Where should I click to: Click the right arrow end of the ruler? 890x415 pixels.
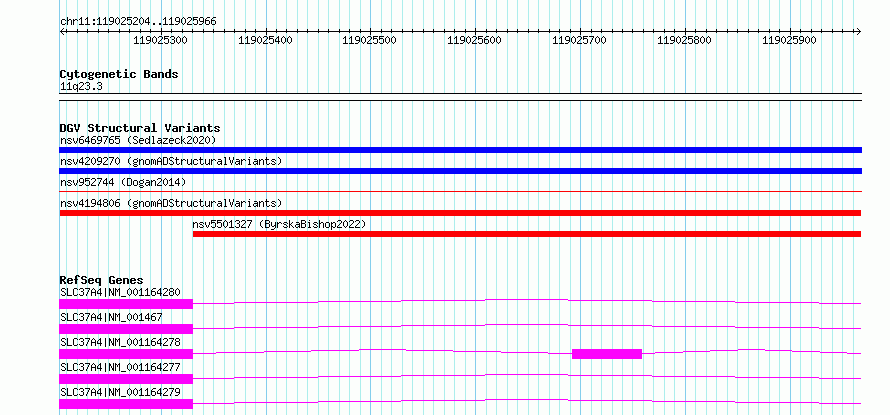[858, 31]
